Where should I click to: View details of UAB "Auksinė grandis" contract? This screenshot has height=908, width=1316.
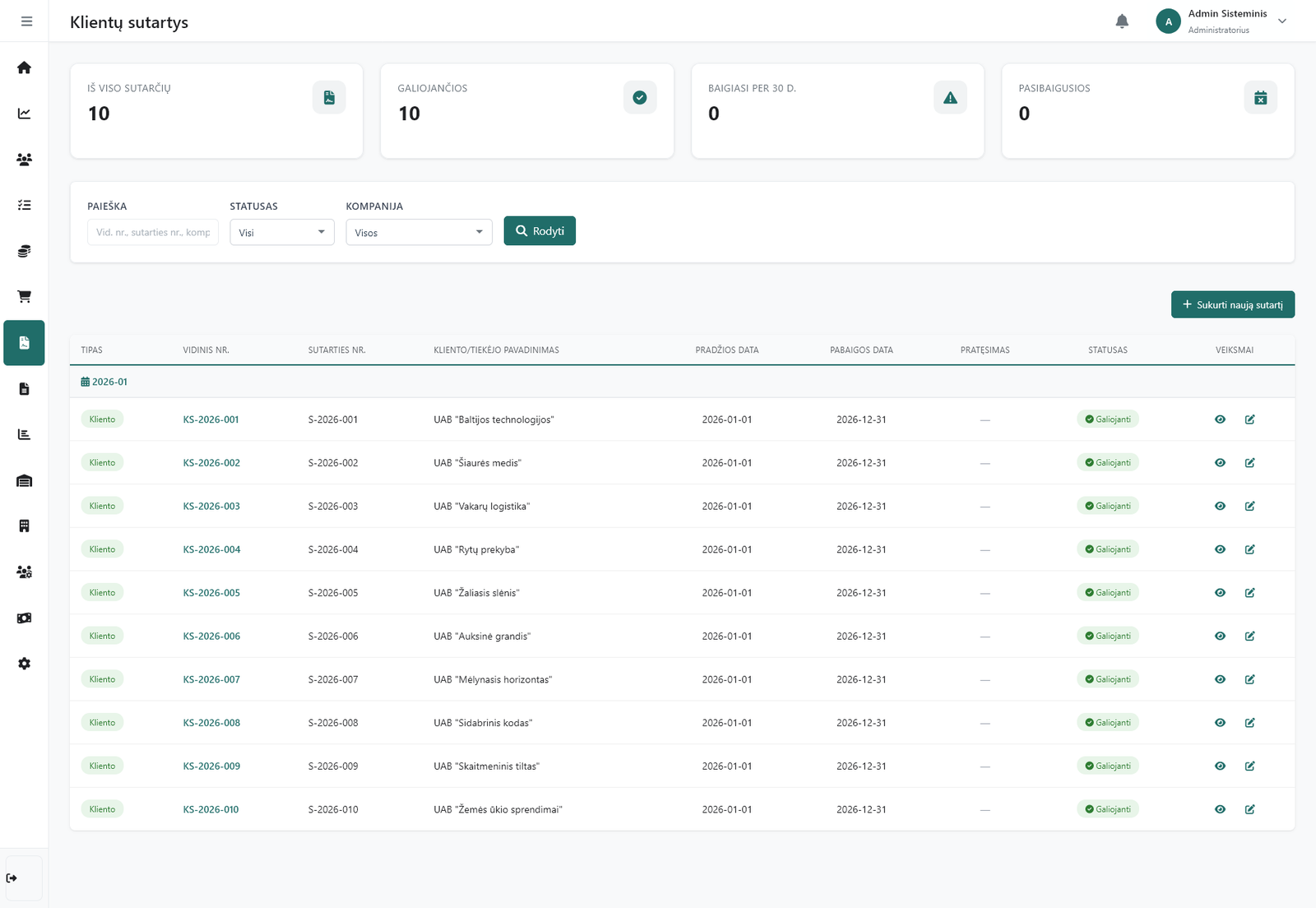pyautogui.click(x=1220, y=636)
